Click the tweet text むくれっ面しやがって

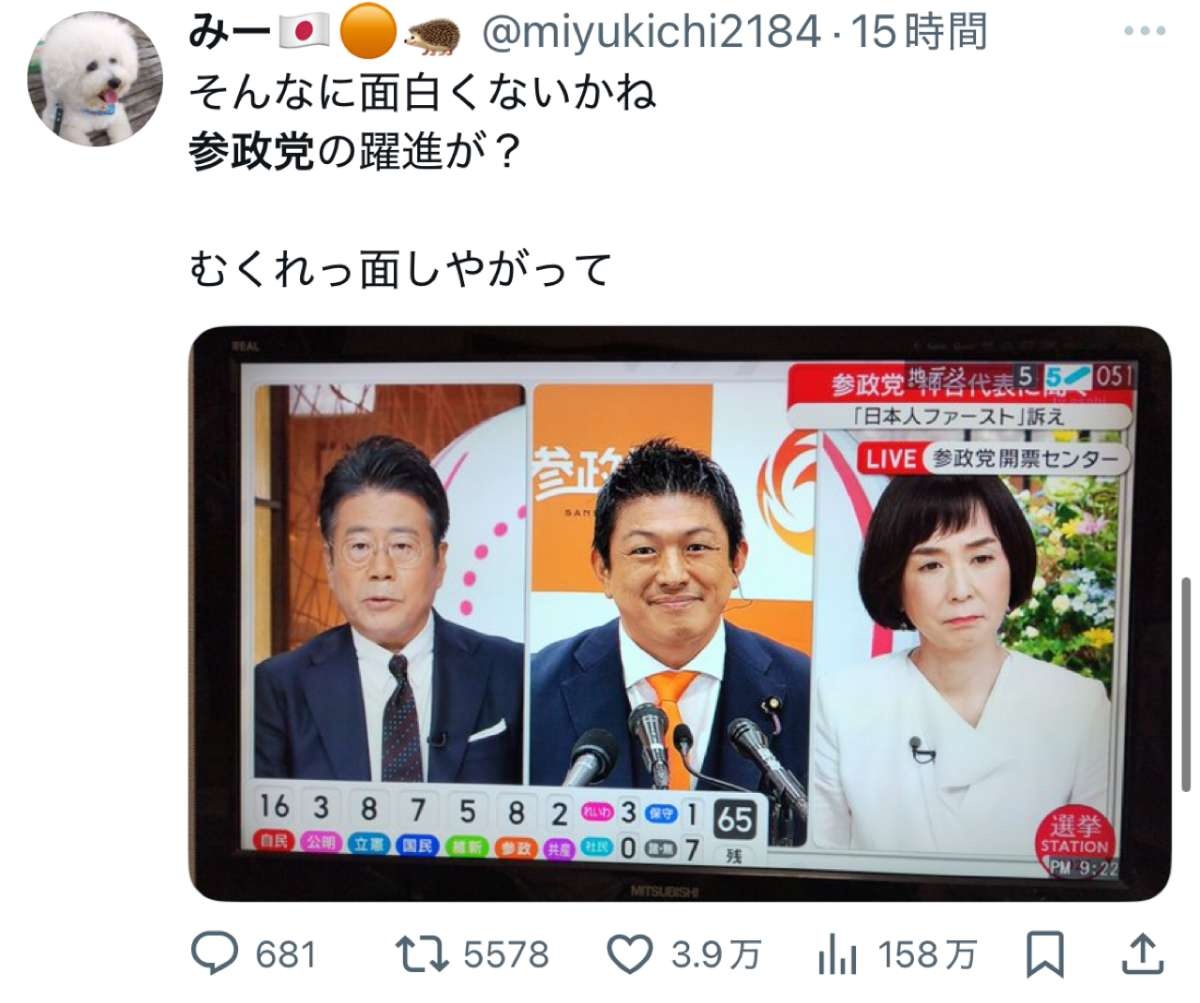pyautogui.click(x=399, y=268)
